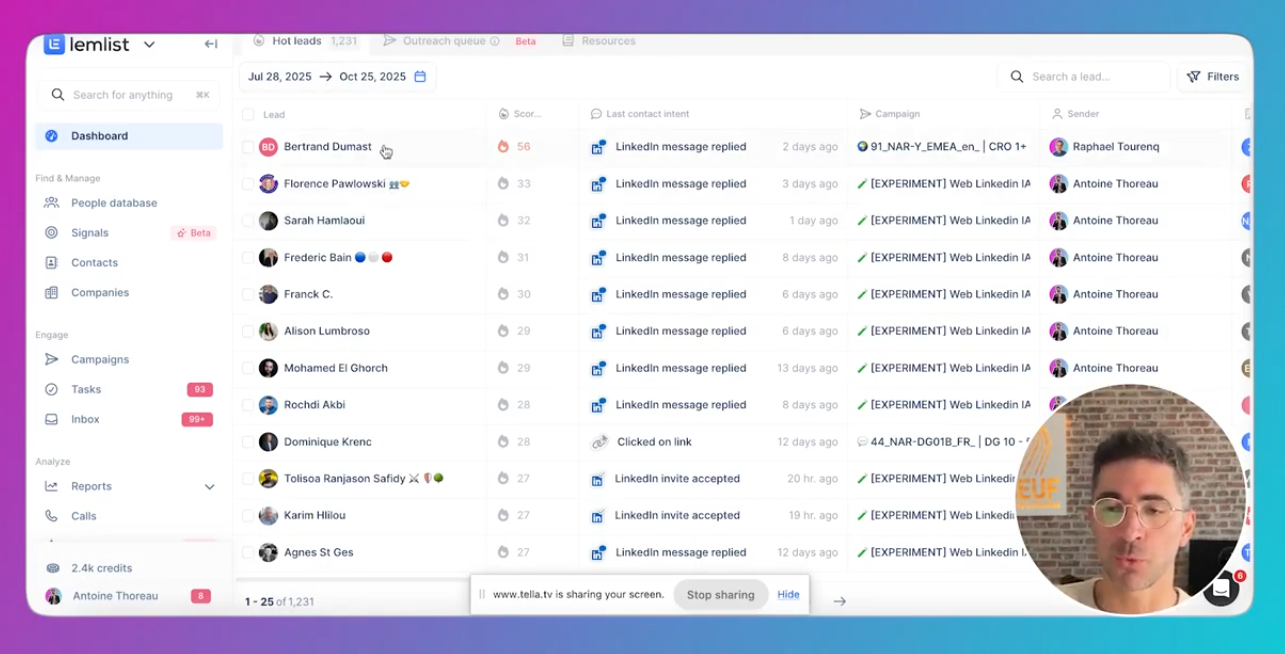Click the Oct 25, 2025 end date
Image resolution: width=1285 pixels, height=654 pixels.
372,77
